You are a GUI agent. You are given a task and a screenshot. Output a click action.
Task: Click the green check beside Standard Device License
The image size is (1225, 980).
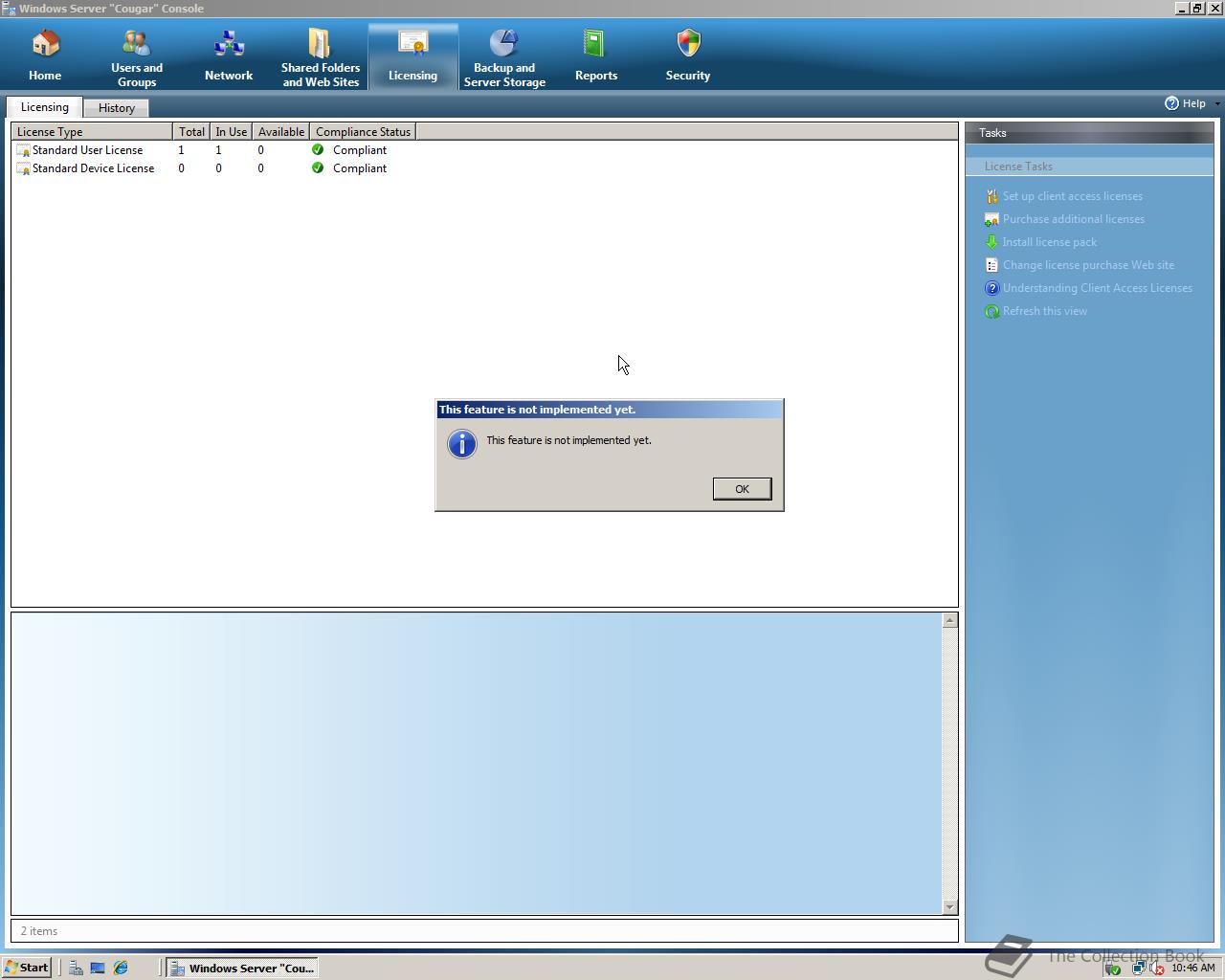pyautogui.click(x=318, y=168)
